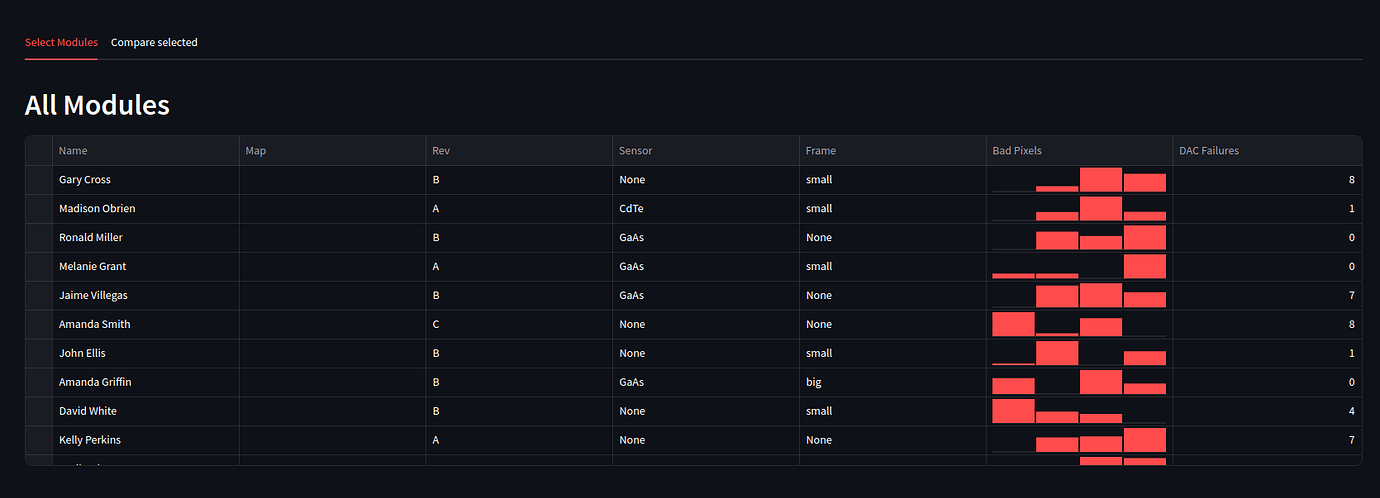Tick the row selector beside Gary Cross
This screenshot has height=498, width=1380.
(x=39, y=180)
